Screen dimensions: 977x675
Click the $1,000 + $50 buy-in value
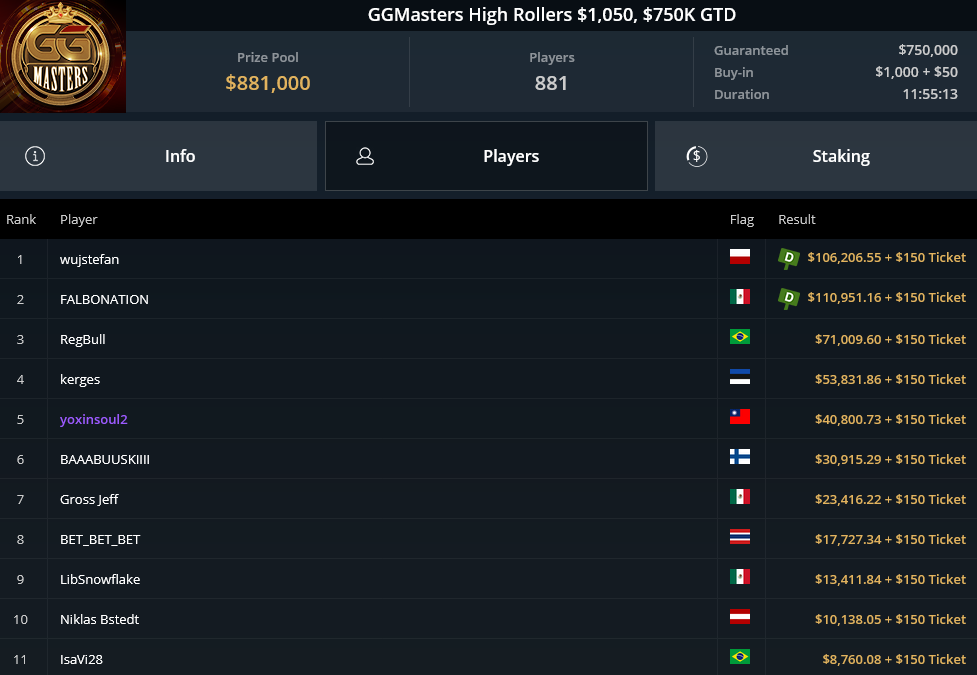point(916,72)
